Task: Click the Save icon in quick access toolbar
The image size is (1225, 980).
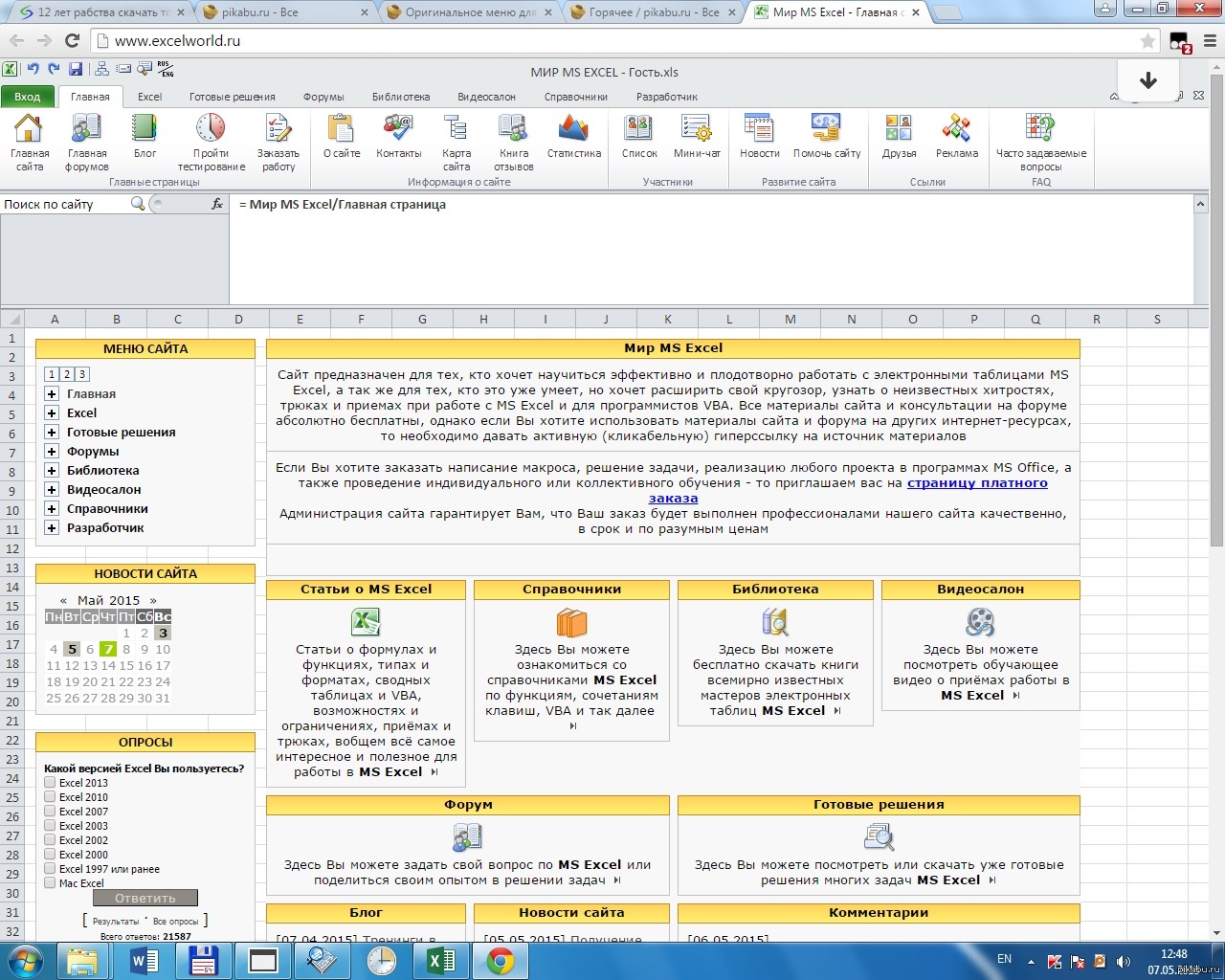Action: click(76, 69)
